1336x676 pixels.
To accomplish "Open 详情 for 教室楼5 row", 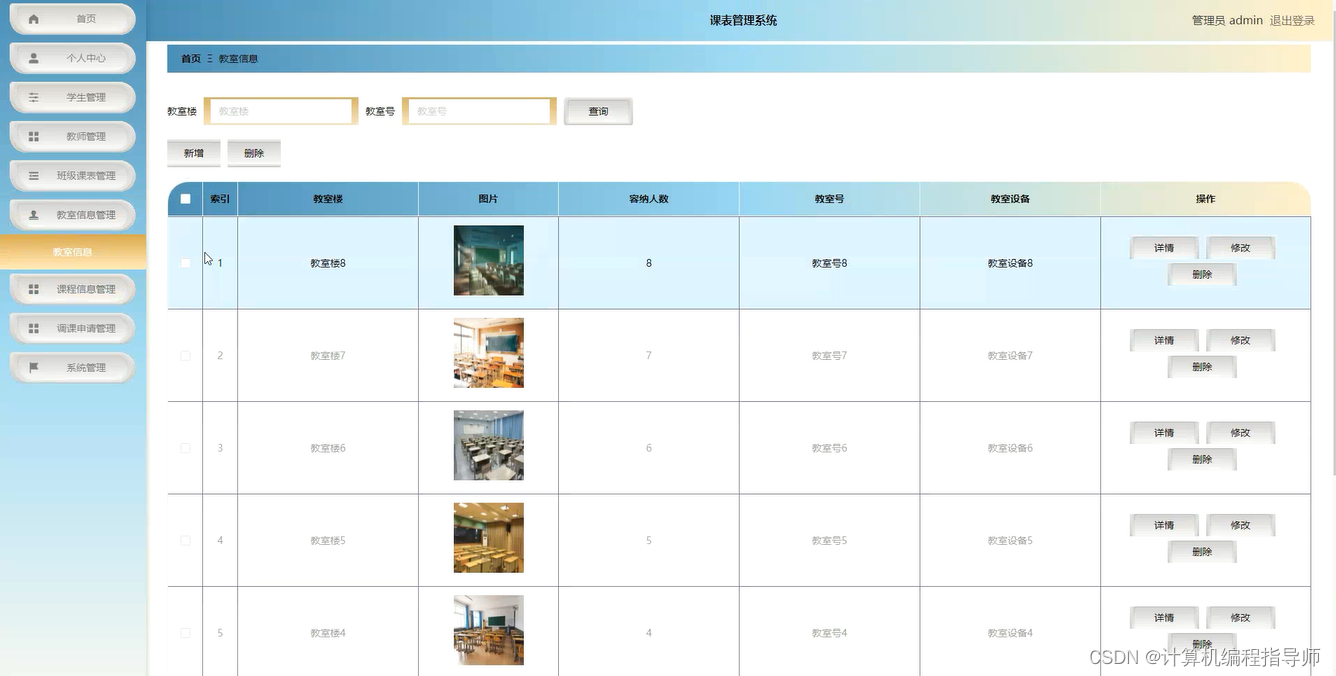I will coord(1164,525).
